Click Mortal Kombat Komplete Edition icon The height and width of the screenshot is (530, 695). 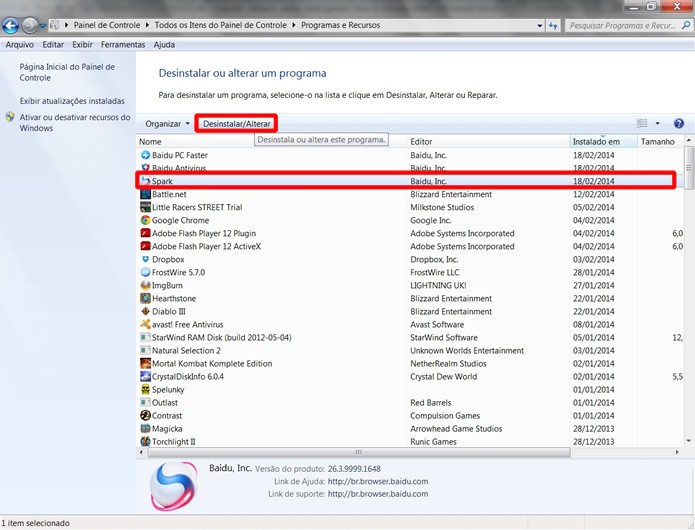[145, 363]
